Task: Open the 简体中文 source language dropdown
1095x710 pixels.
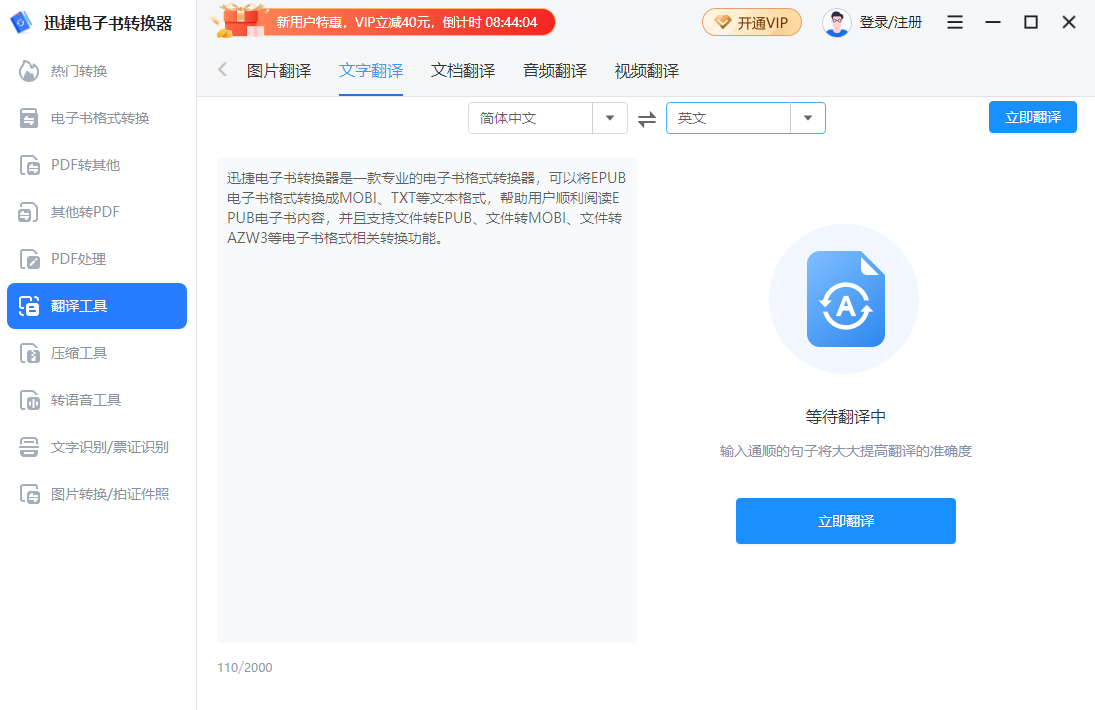Action: click(x=548, y=118)
